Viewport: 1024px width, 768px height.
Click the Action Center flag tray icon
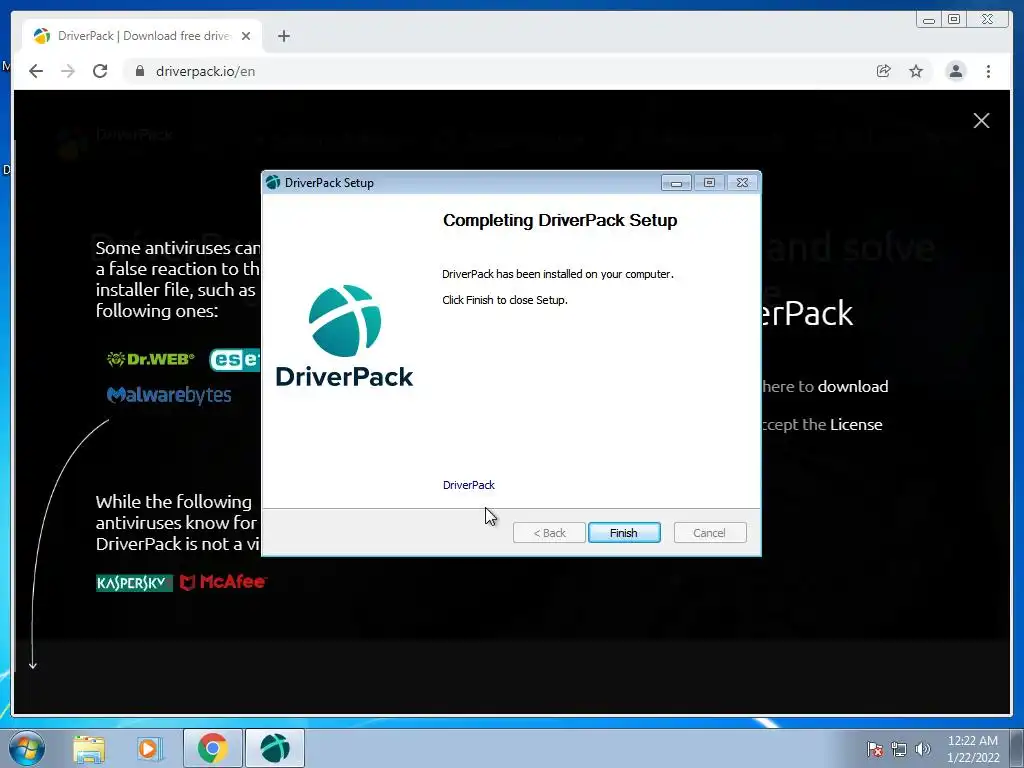click(x=875, y=749)
